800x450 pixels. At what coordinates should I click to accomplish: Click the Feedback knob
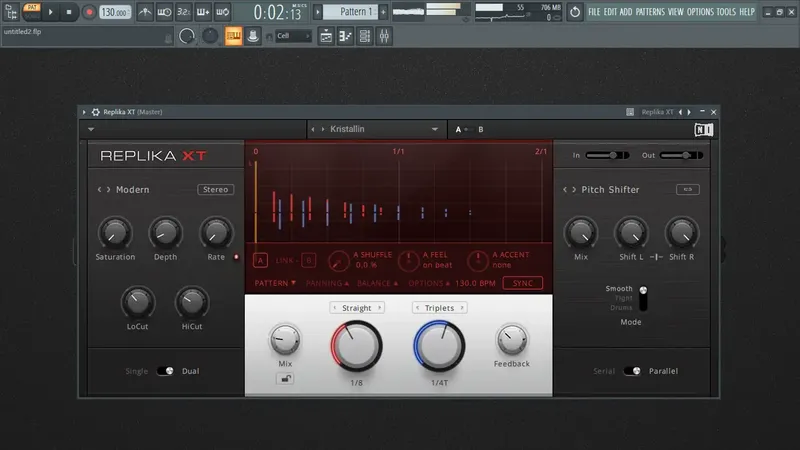pos(512,340)
